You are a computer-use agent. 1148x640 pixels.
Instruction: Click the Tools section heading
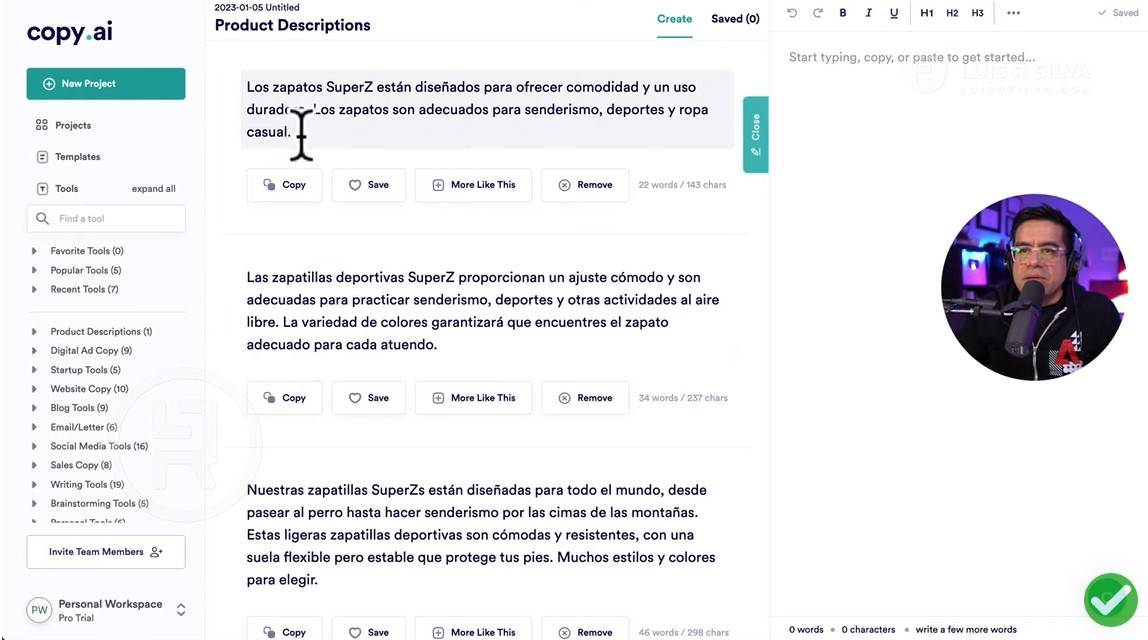click(57, 188)
